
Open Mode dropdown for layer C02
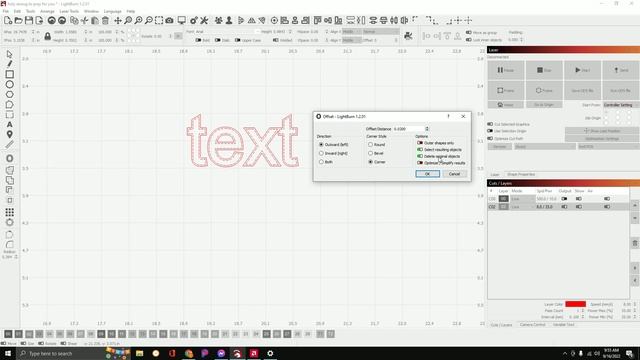pyautogui.click(x=523, y=207)
